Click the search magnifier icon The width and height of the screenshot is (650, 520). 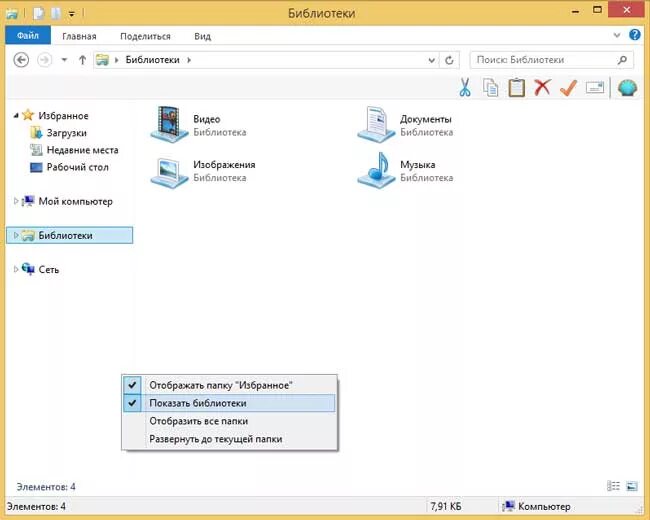pos(622,60)
